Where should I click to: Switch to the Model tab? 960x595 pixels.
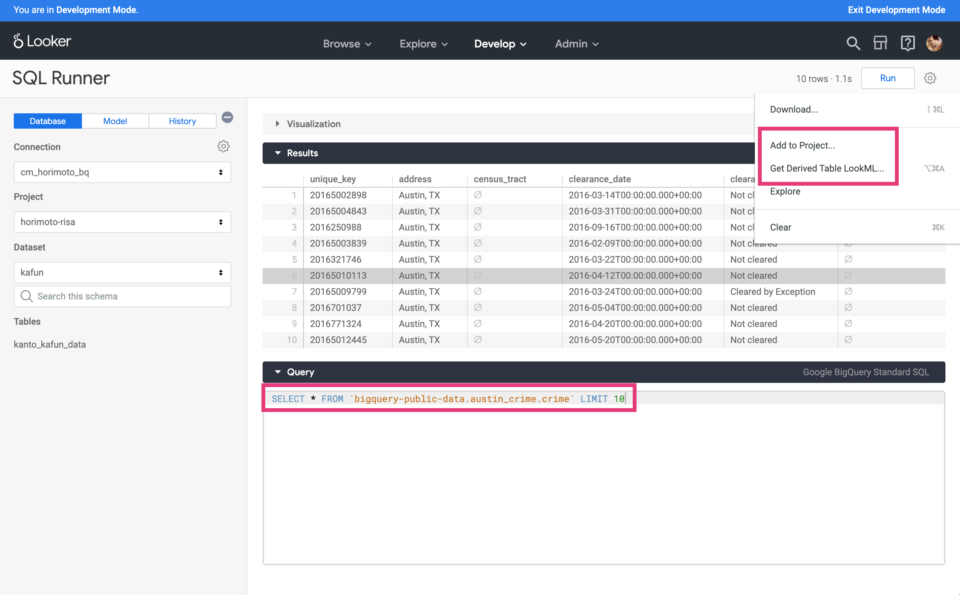coord(115,121)
